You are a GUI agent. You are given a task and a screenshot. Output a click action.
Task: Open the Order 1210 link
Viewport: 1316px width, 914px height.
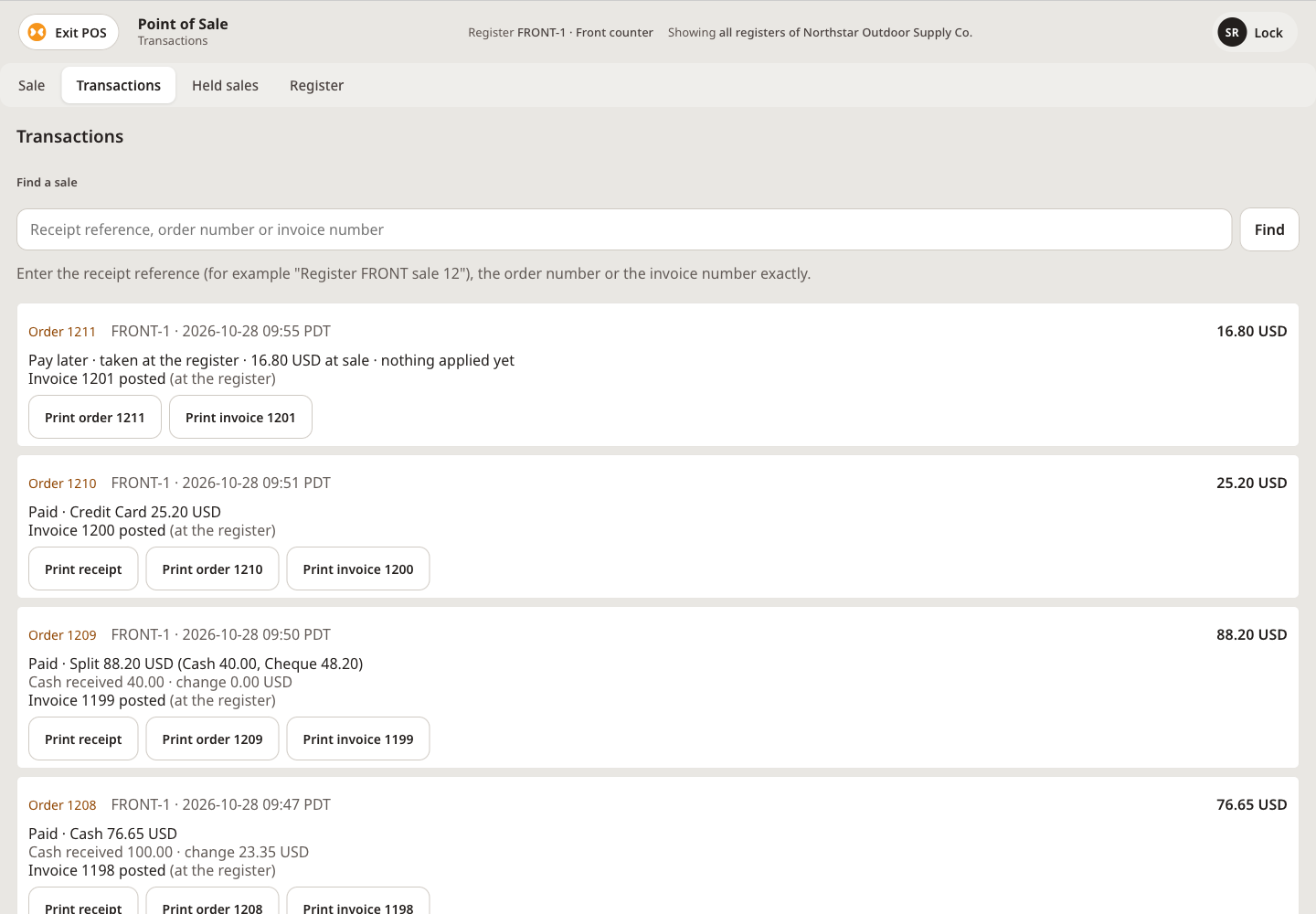pyautogui.click(x=62, y=484)
